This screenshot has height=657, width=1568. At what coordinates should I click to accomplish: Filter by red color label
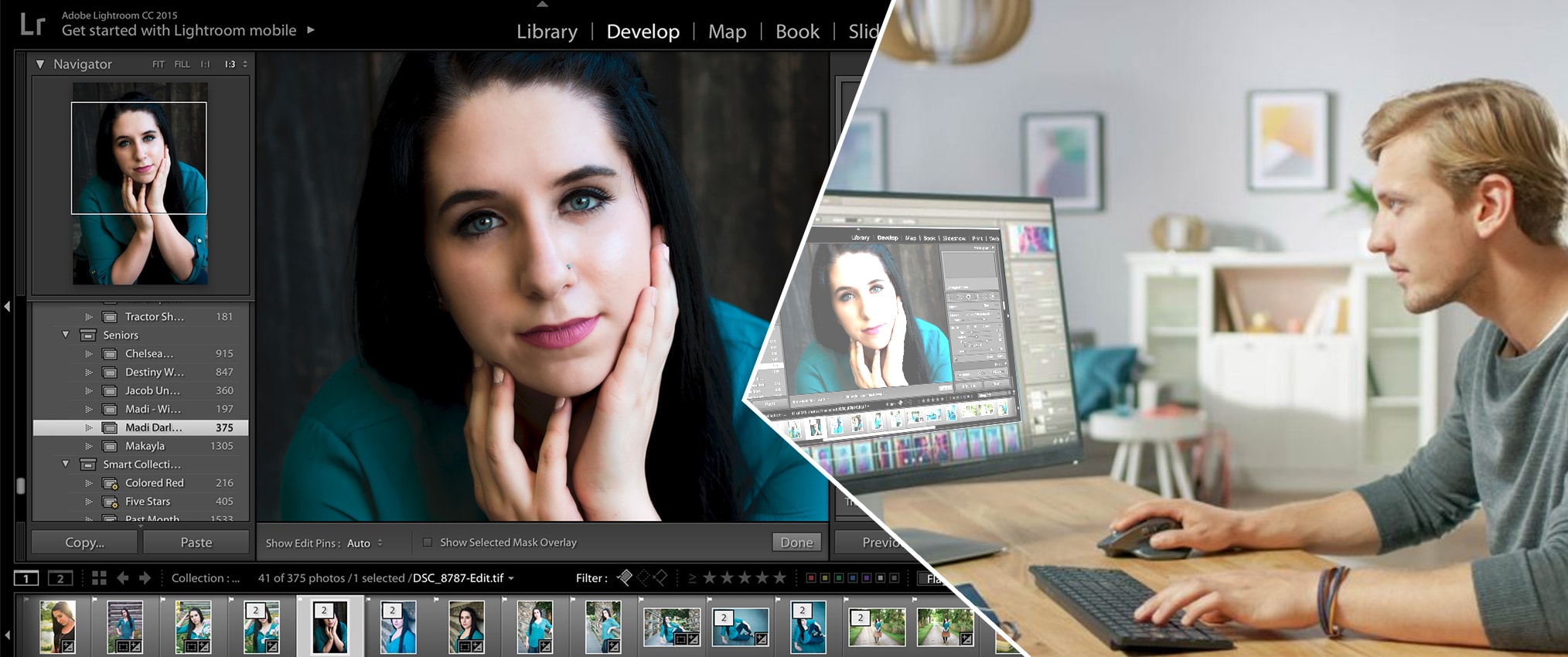coord(811,578)
